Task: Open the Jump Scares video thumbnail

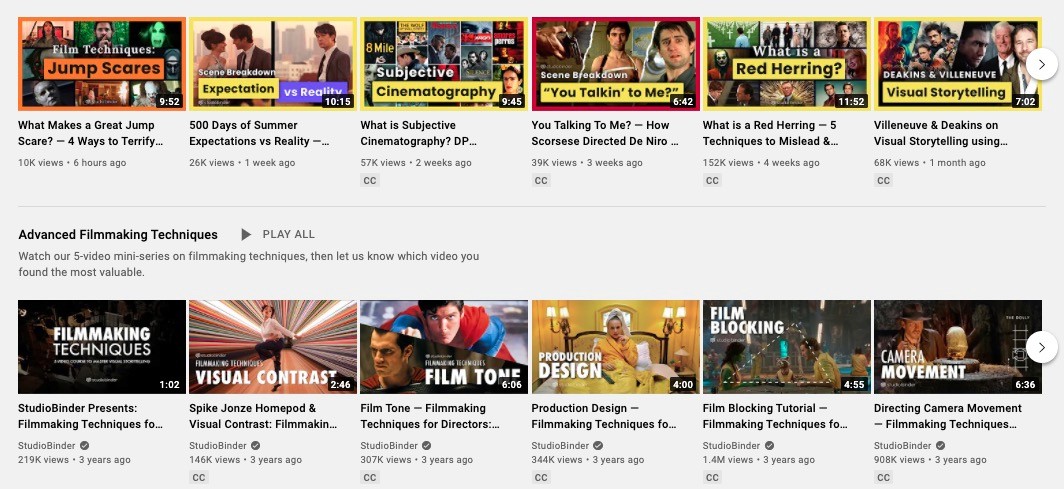Action: pyautogui.click(x=102, y=64)
